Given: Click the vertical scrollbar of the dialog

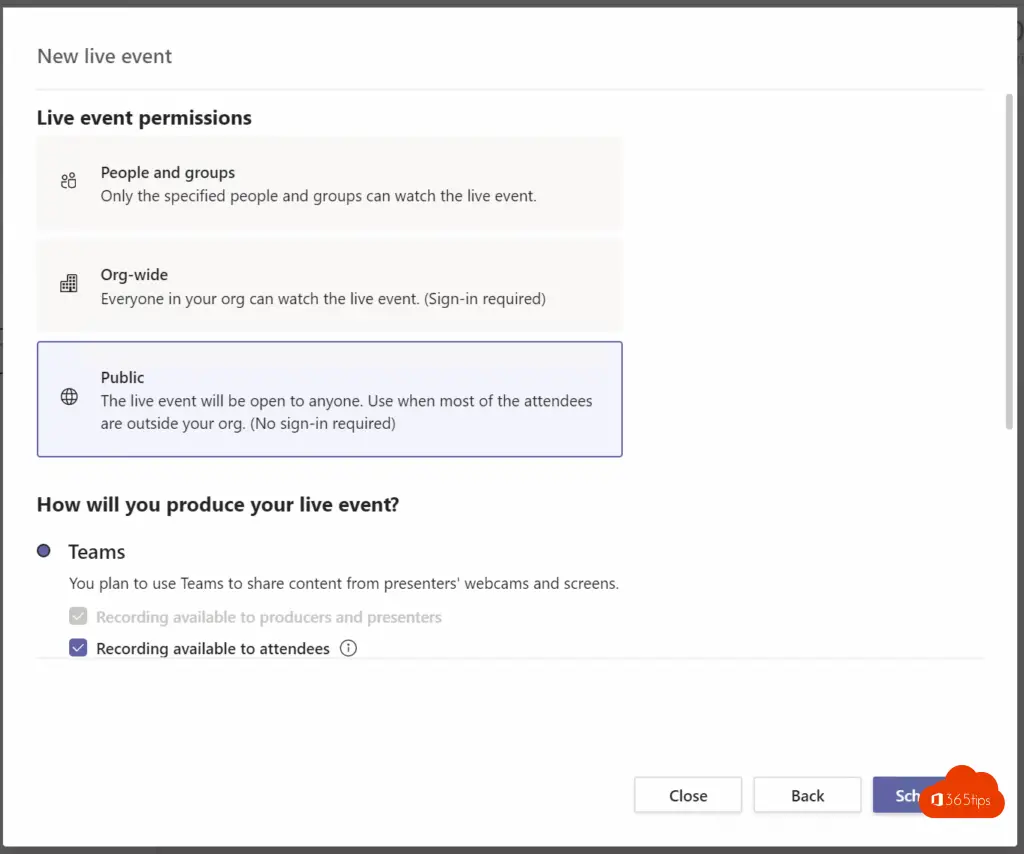Looking at the screenshot, I should (x=1007, y=260).
